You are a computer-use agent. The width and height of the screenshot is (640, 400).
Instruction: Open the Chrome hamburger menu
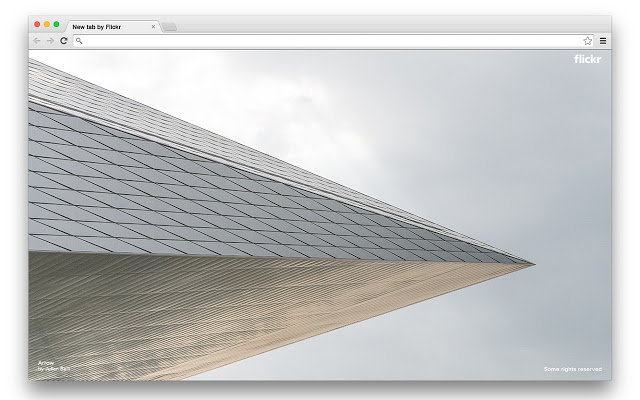[603, 41]
